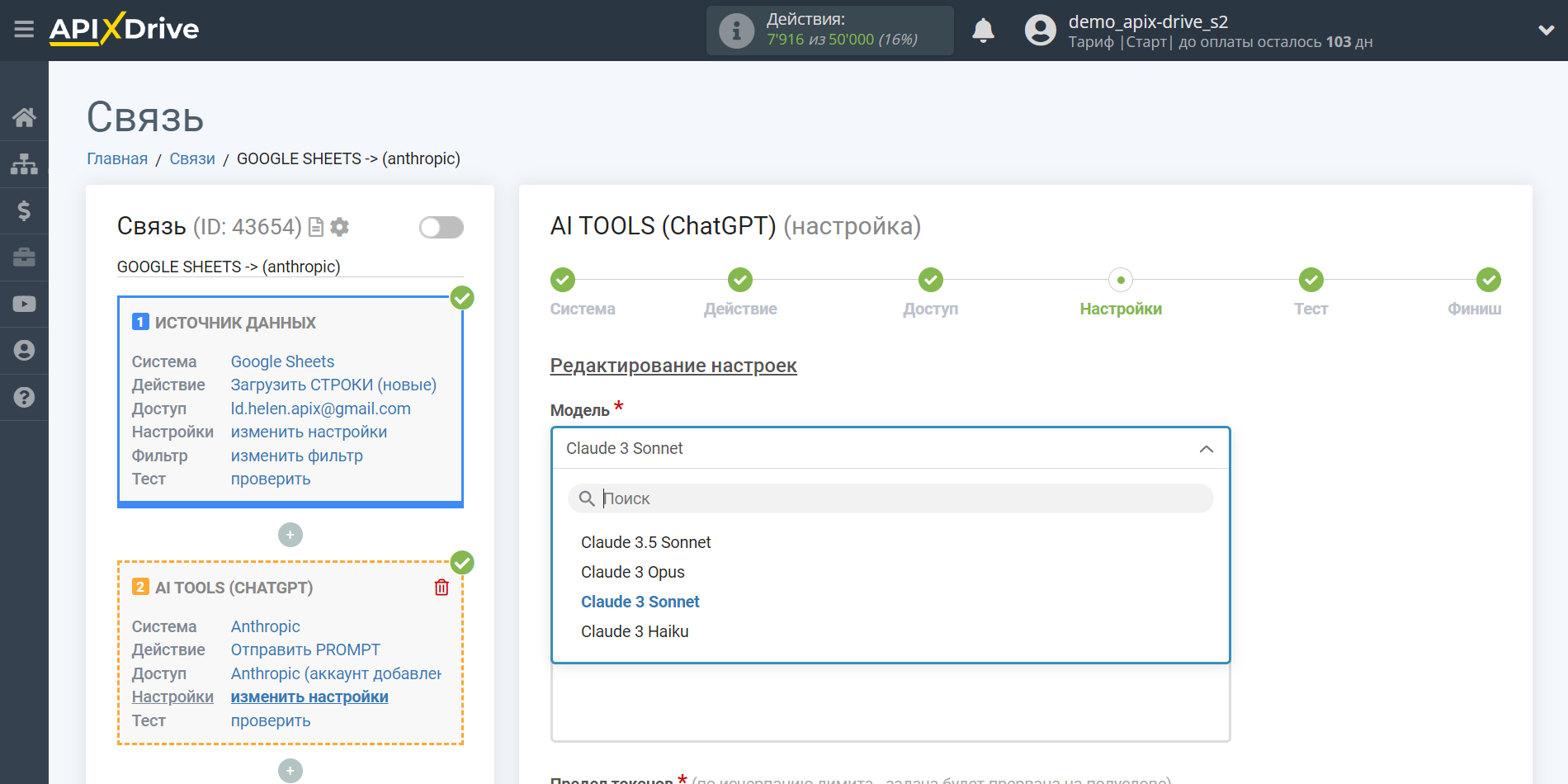Go to Home sidebar icon
The height and width of the screenshot is (784, 1568).
pos(24,117)
